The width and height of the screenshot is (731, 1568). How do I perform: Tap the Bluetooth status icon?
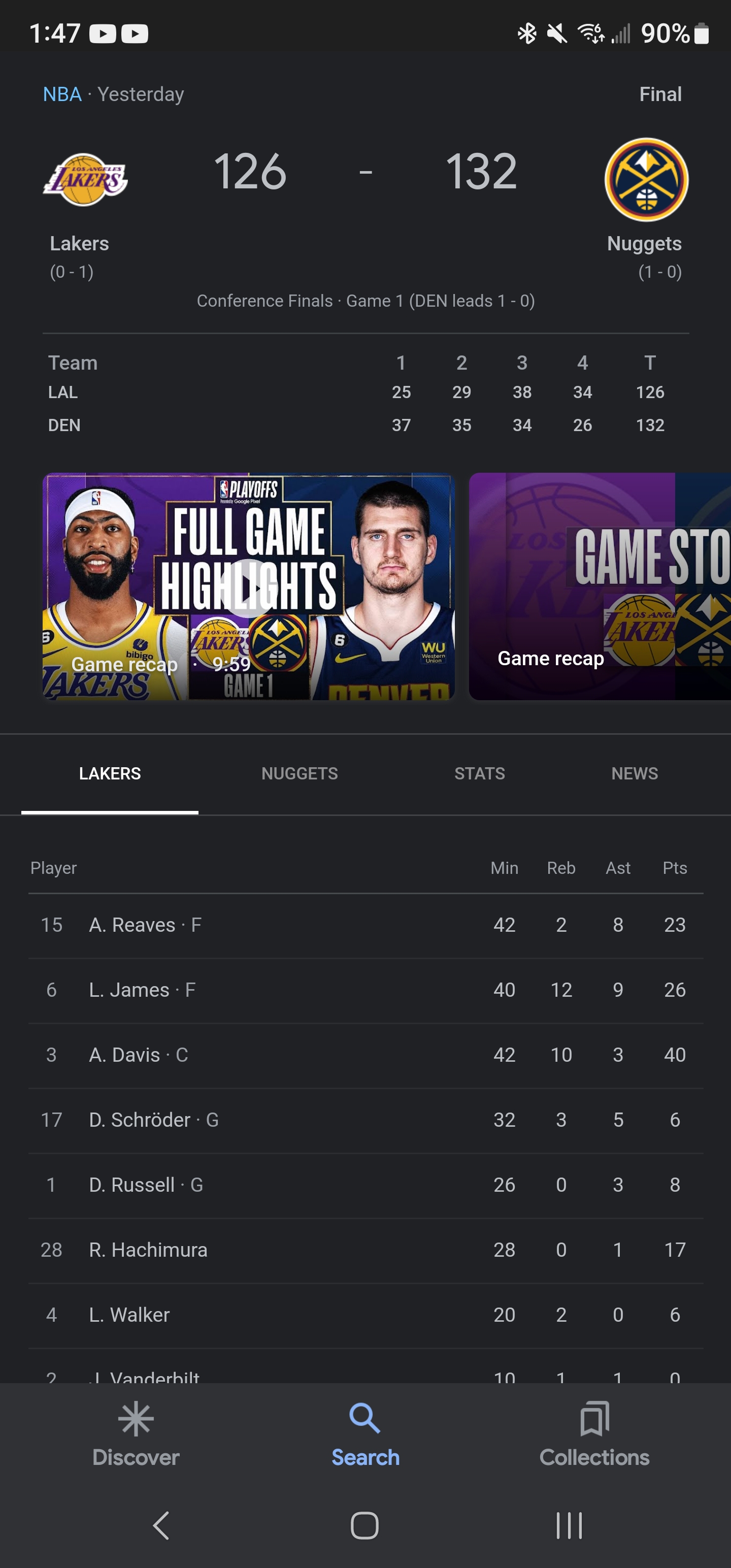pyautogui.click(x=526, y=33)
